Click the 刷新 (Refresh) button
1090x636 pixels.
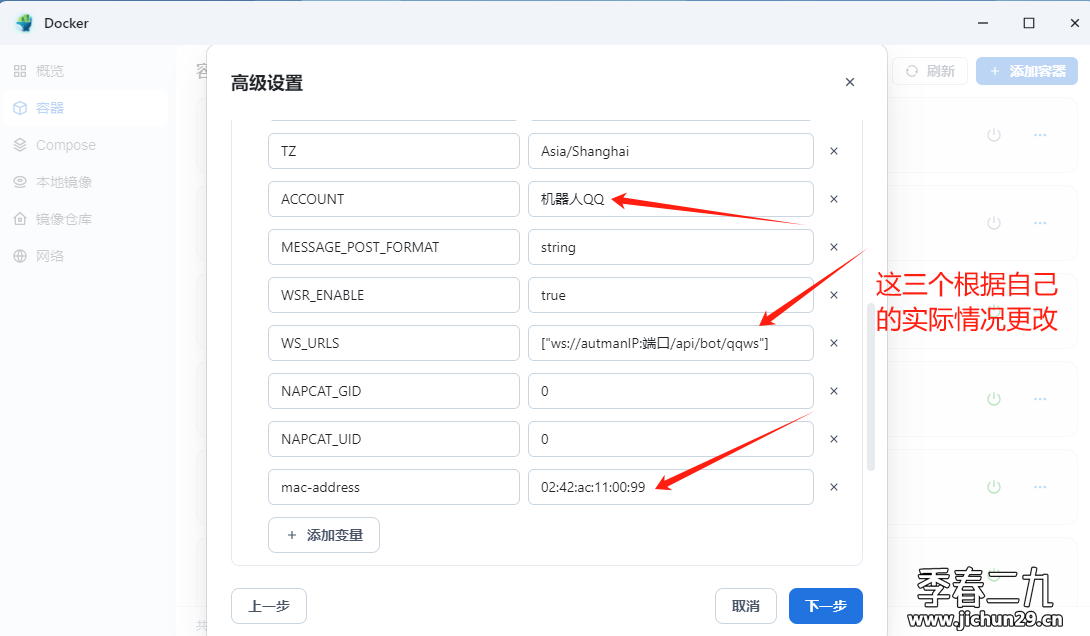929,70
